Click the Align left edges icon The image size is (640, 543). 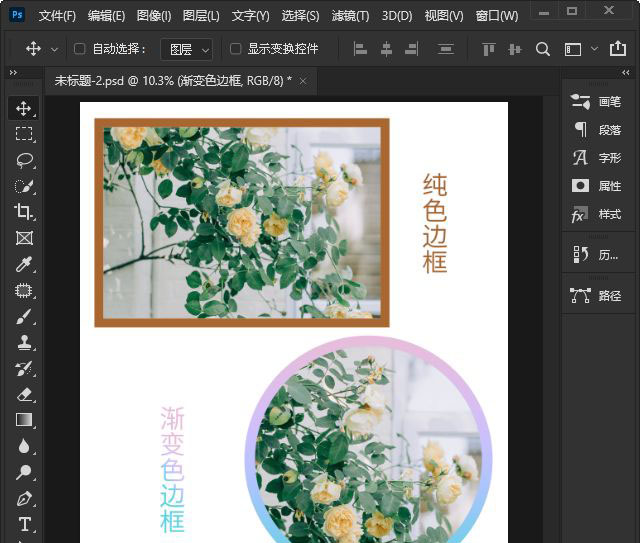tap(360, 49)
